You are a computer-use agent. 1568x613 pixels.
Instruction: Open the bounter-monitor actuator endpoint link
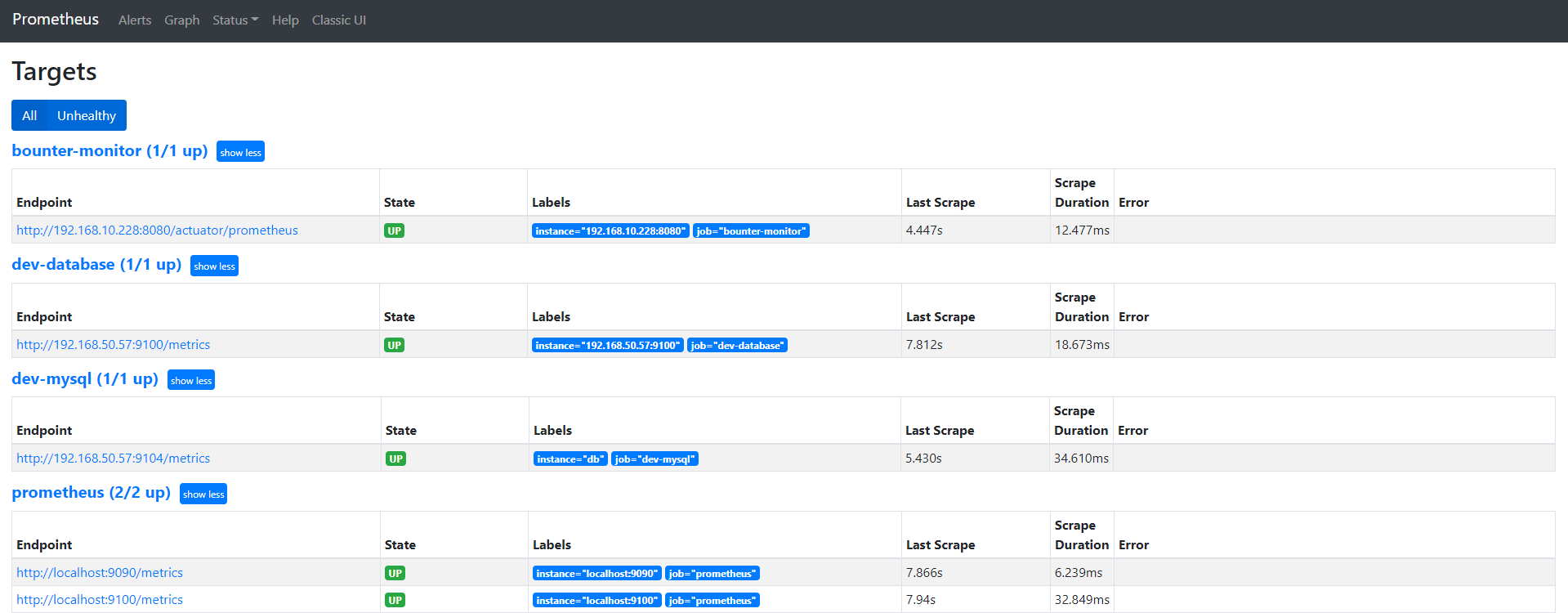[157, 230]
